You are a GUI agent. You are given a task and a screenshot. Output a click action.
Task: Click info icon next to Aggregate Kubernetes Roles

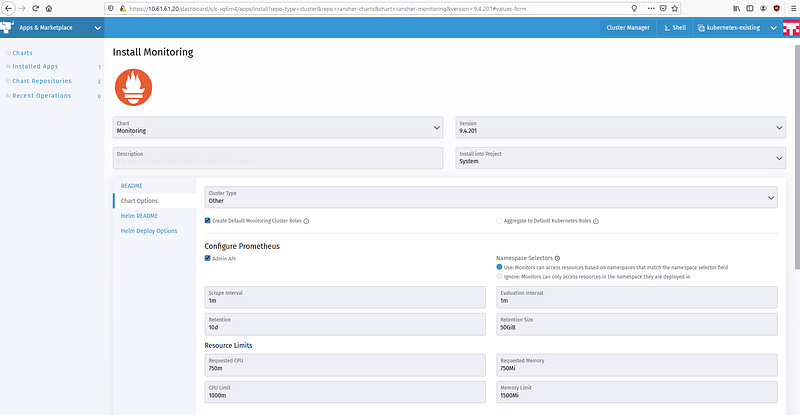pos(596,221)
